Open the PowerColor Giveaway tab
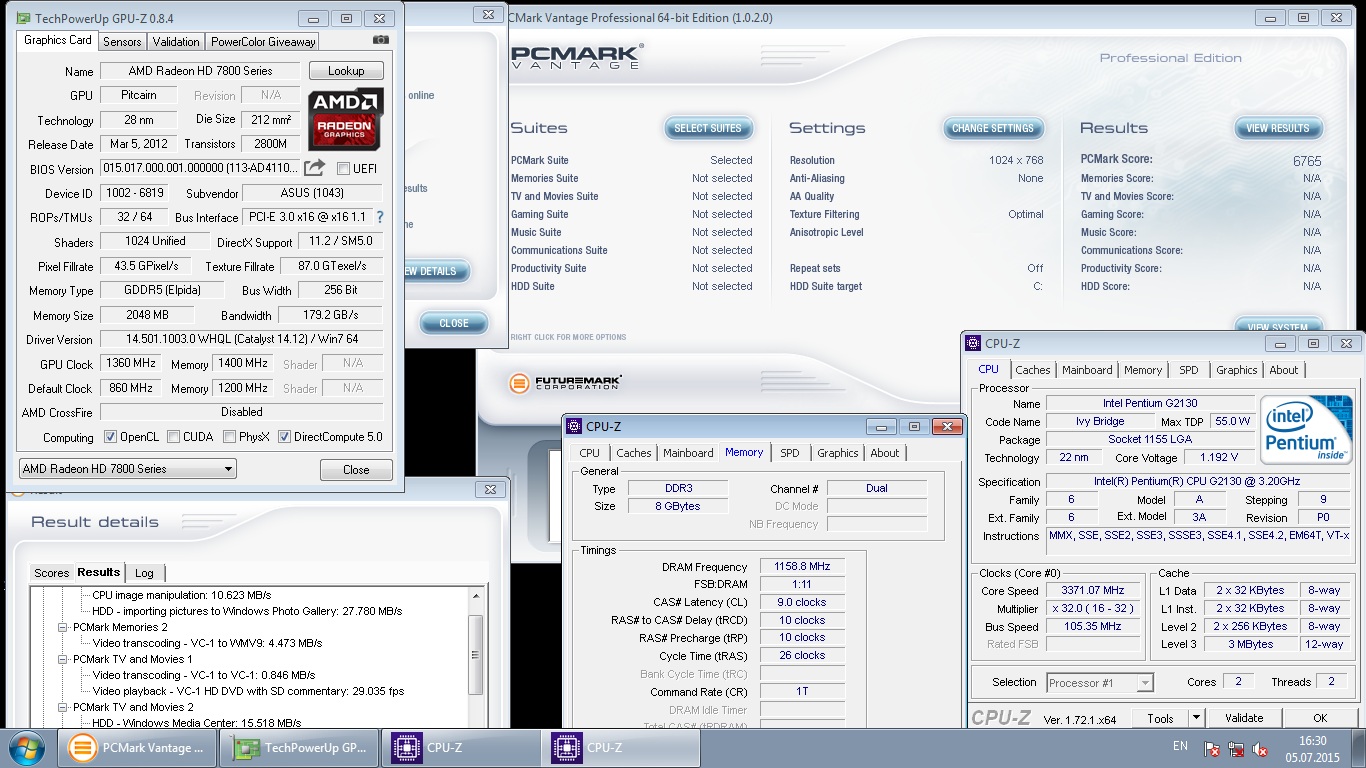This screenshot has height=768, width=1366. pyautogui.click(x=263, y=41)
